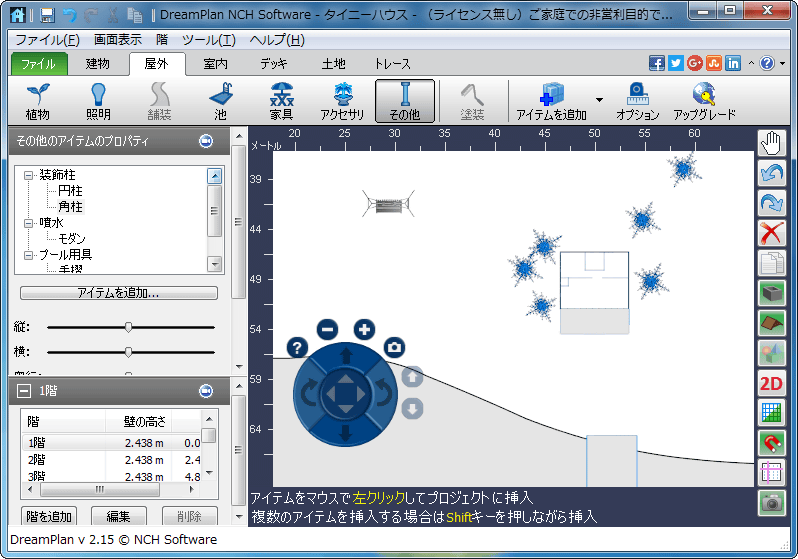The image size is (798, 559).
Task: Click the 横 slider handle
Action: 128,352
